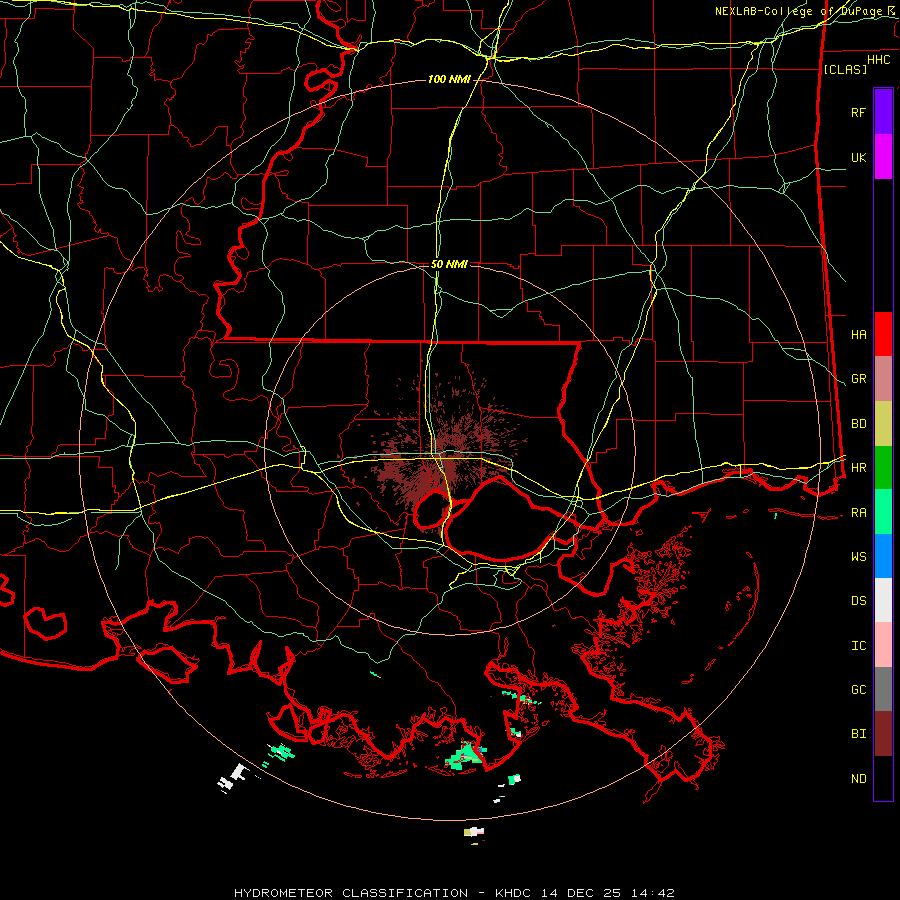The height and width of the screenshot is (900, 900).
Task: Select the IC legend label
Action: (x=858, y=646)
